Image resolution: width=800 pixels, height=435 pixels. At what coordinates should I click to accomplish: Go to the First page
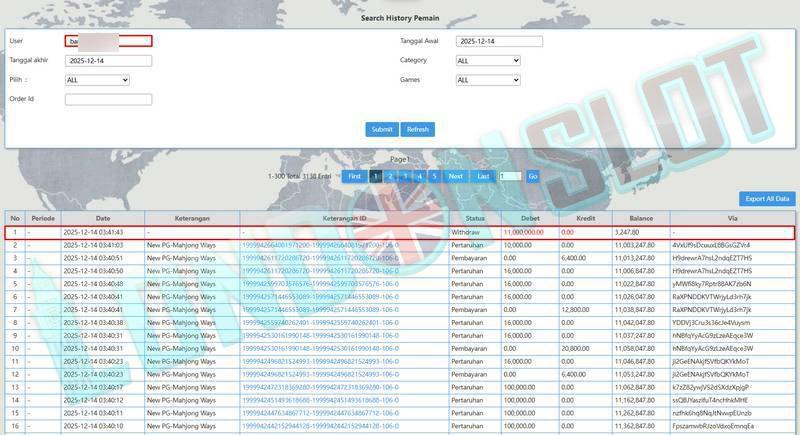pos(354,176)
